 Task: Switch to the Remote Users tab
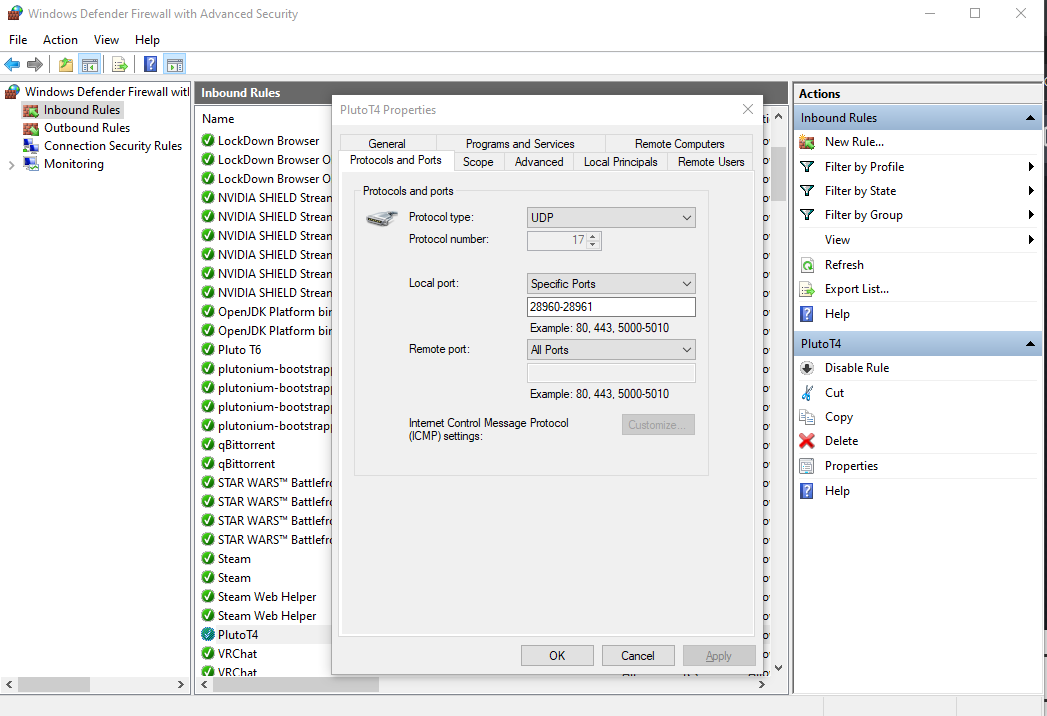(x=711, y=162)
